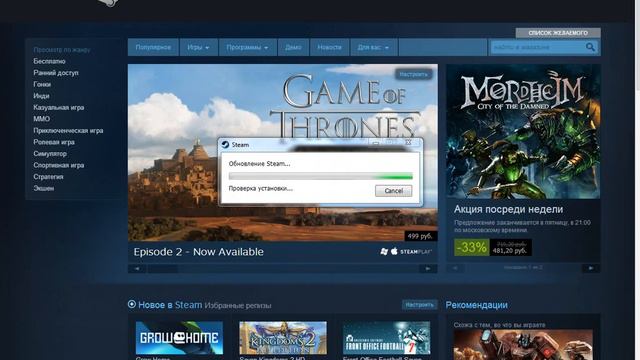The height and width of the screenshot is (360, 640).
Task: Click the round icon beside Новое в Steam
Action: coord(131,304)
